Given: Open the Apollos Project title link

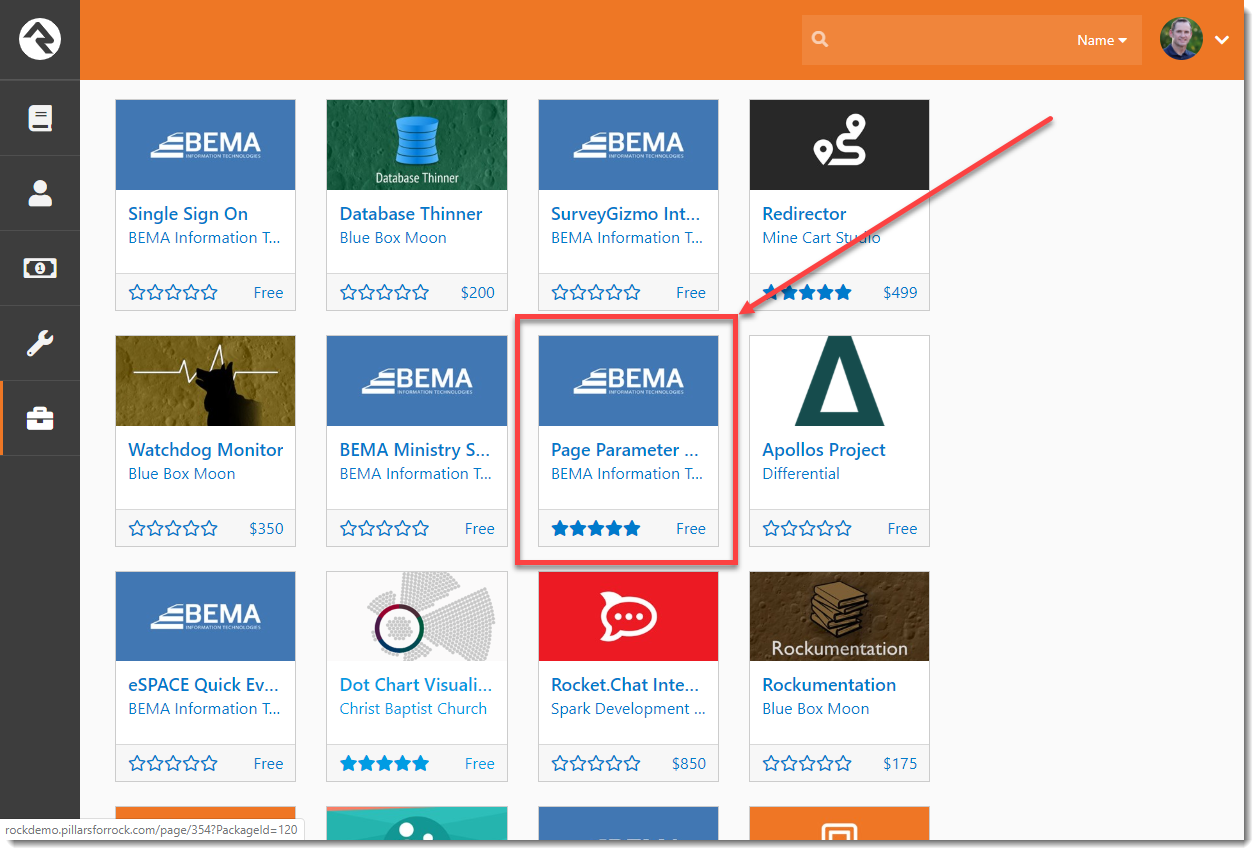Looking at the screenshot, I should (x=824, y=450).
